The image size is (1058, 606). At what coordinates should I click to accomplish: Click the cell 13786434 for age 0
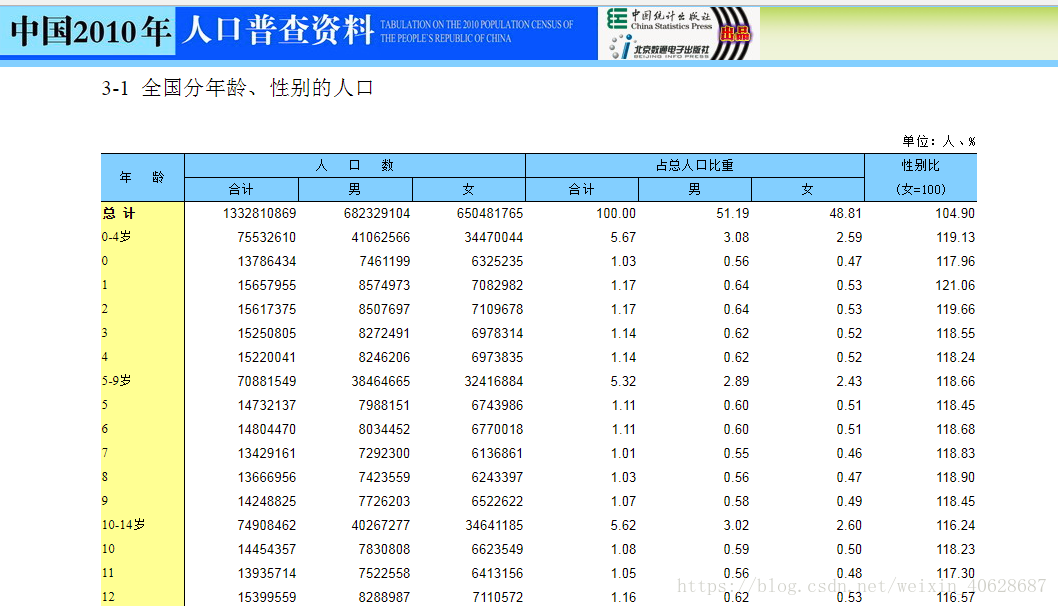tap(267, 261)
